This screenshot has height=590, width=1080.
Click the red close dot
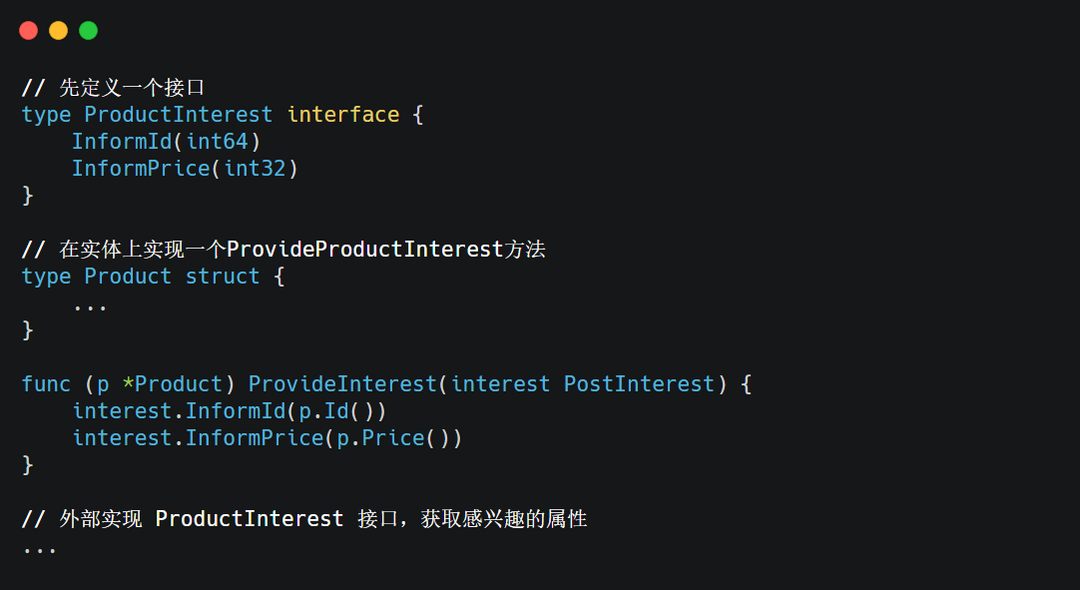coord(28,30)
